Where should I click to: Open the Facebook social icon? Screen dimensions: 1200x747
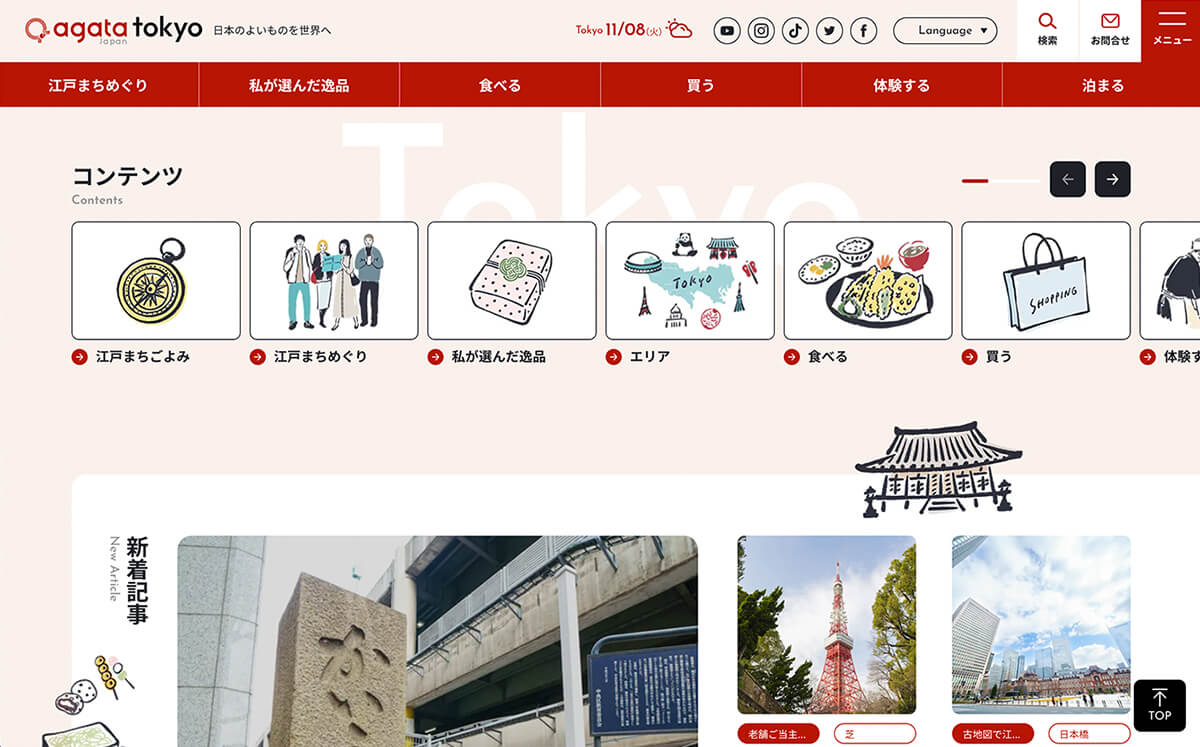pyautogui.click(x=863, y=31)
